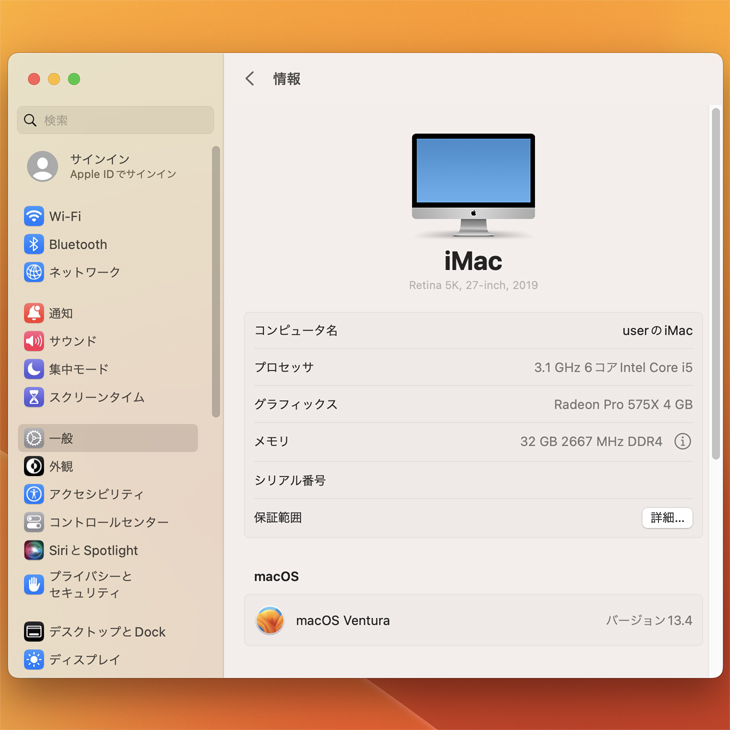The image size is (730, 730).
Task: Click the main pane vertical scrollbar
Action: tap(715, 284)
